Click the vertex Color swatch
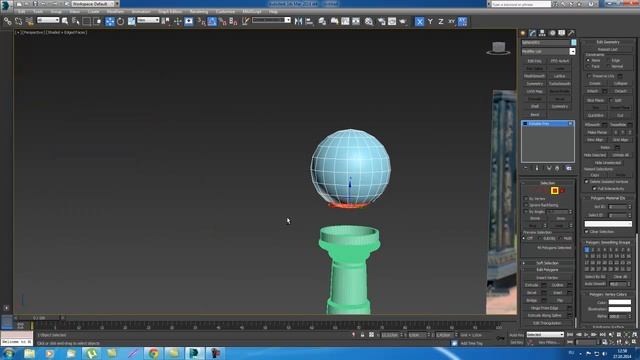The height and width of the screenshot is (360, 640). click(620, 302)
